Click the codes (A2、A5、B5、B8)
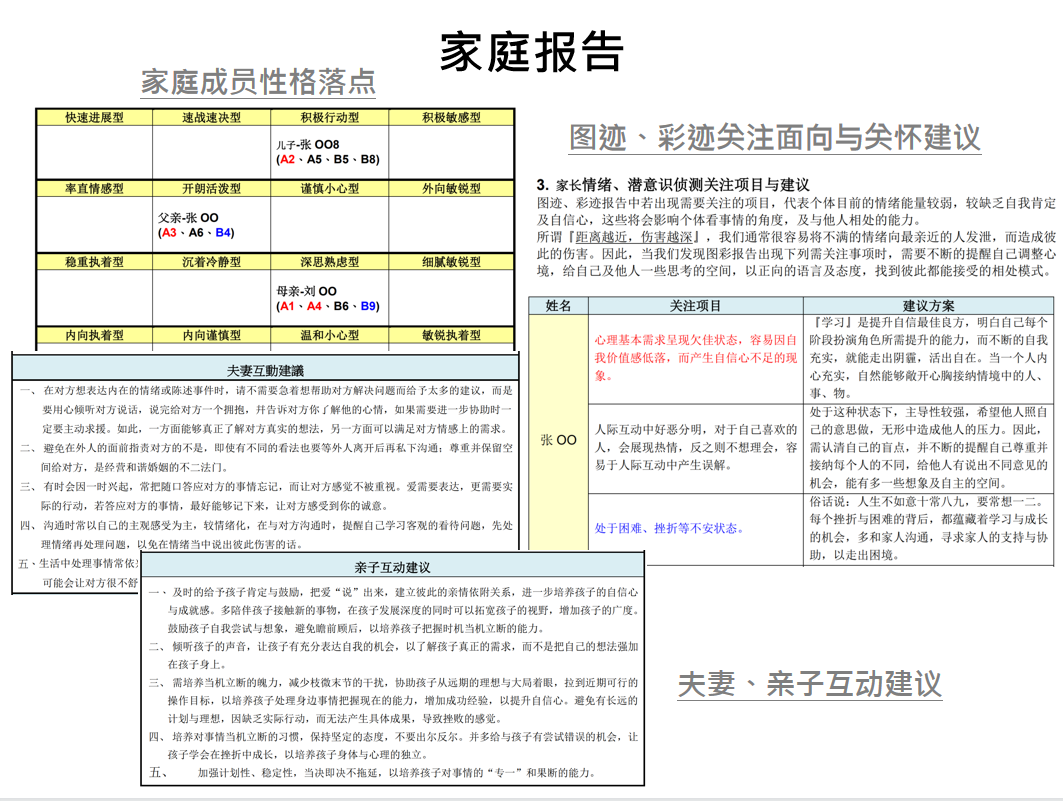Image resolution: width=1063 pixels, height=801 pixels. point(327,160)
